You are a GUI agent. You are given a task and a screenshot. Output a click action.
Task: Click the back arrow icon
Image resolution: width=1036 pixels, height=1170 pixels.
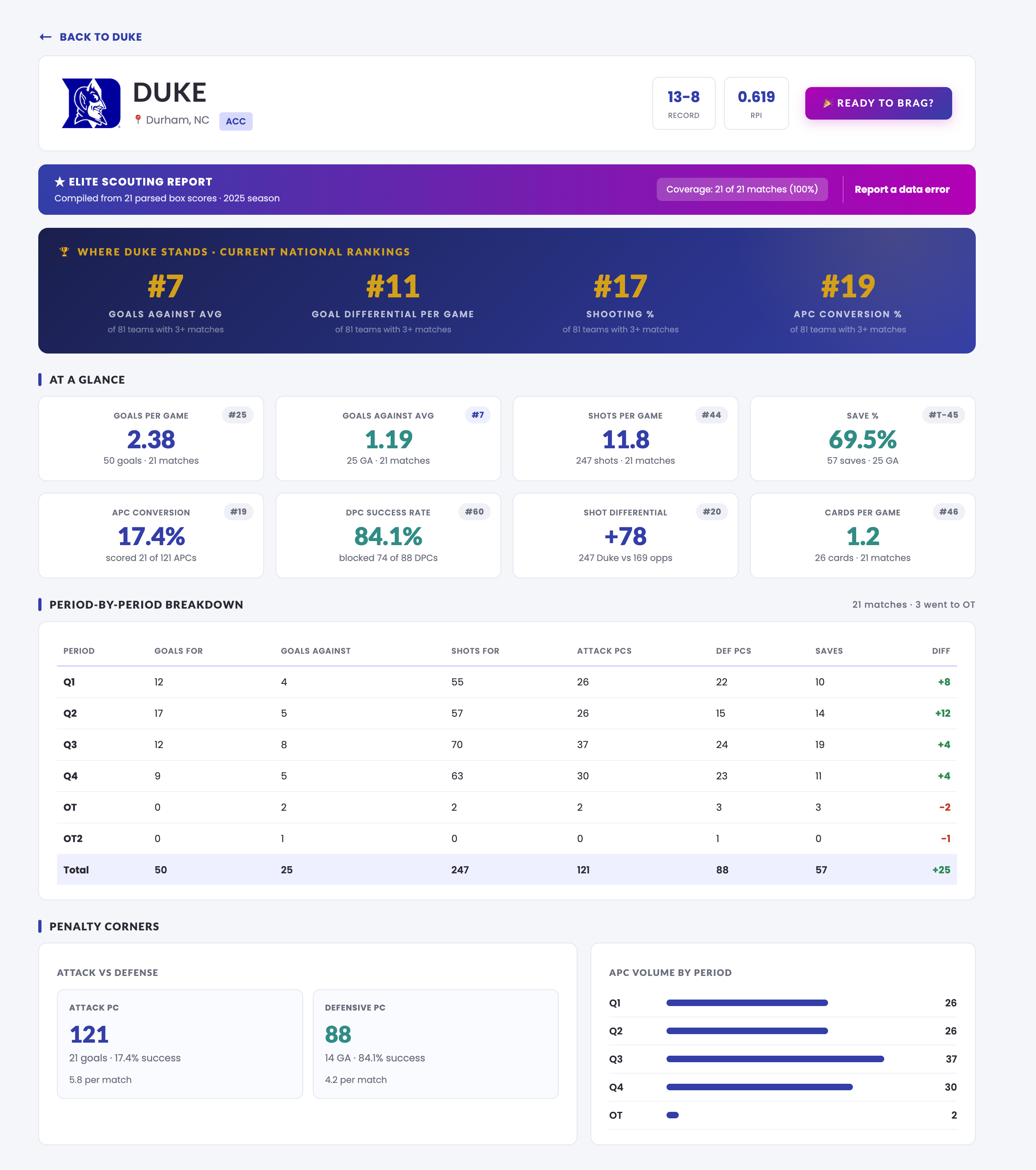point(45,37)
